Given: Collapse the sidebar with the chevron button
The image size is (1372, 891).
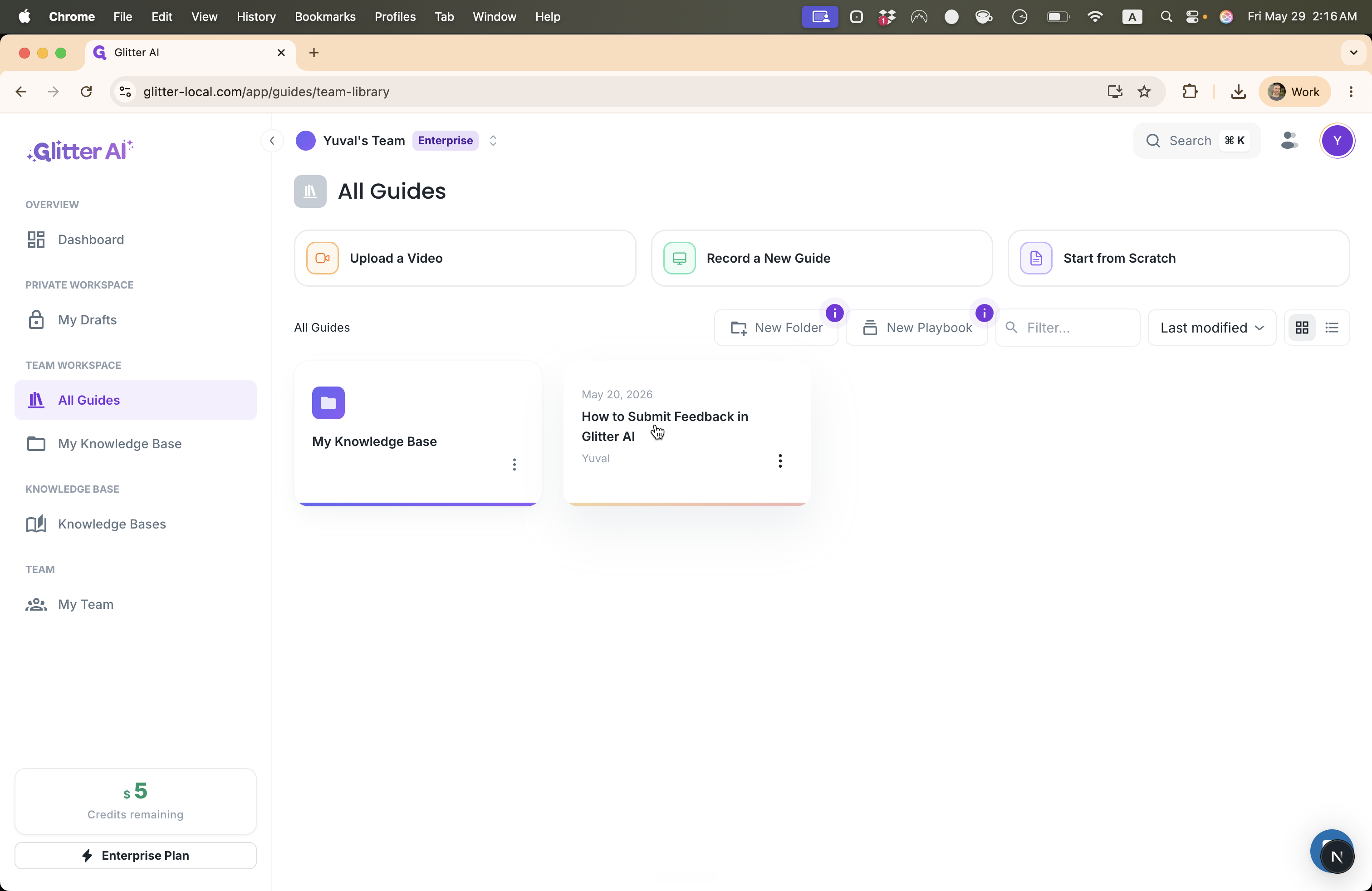Looking at the screenshot, I should [x=271, y=141].
